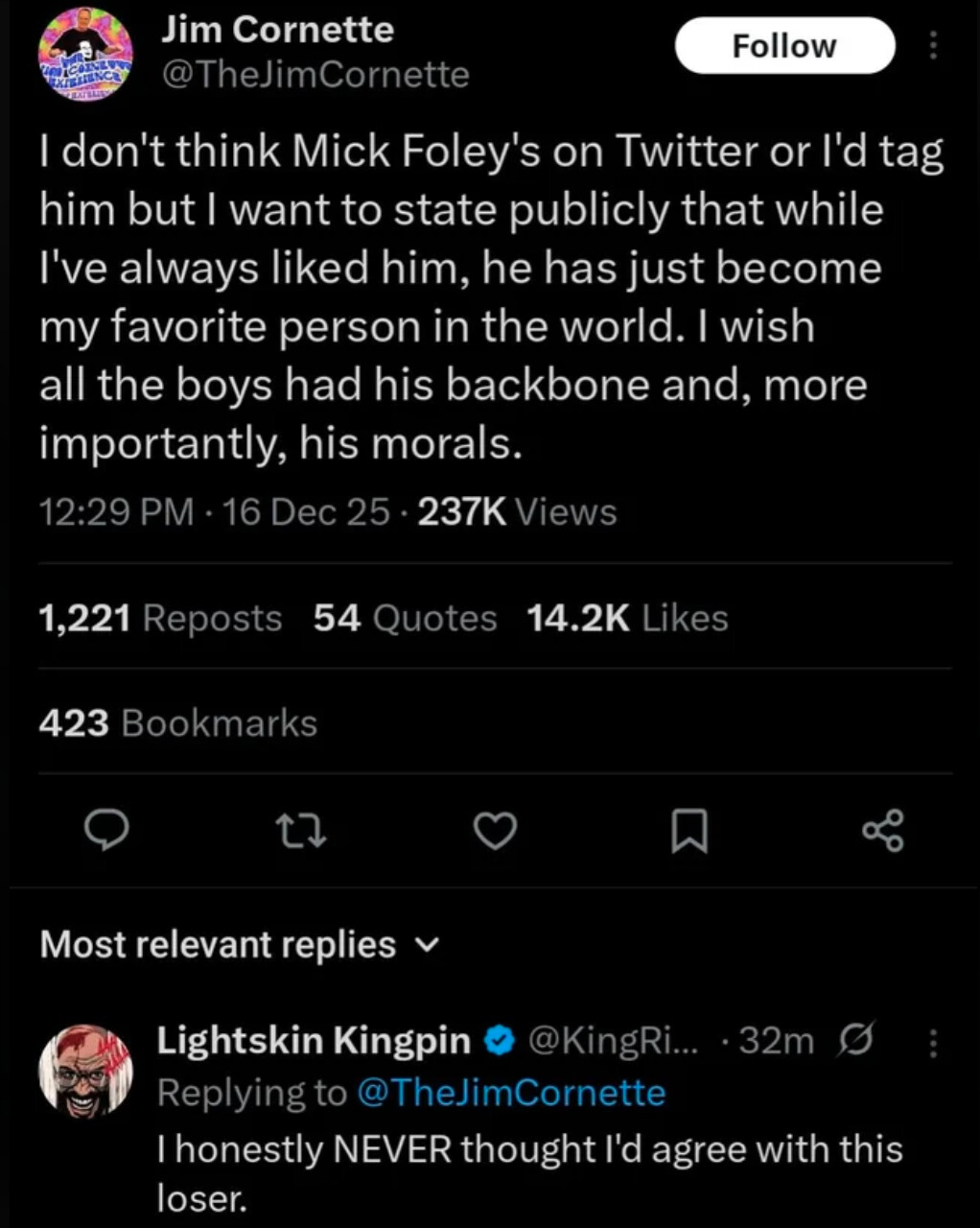Share the post via the share icon
Viewport: 980px width, 1228px height.
[x=882, y=831]
